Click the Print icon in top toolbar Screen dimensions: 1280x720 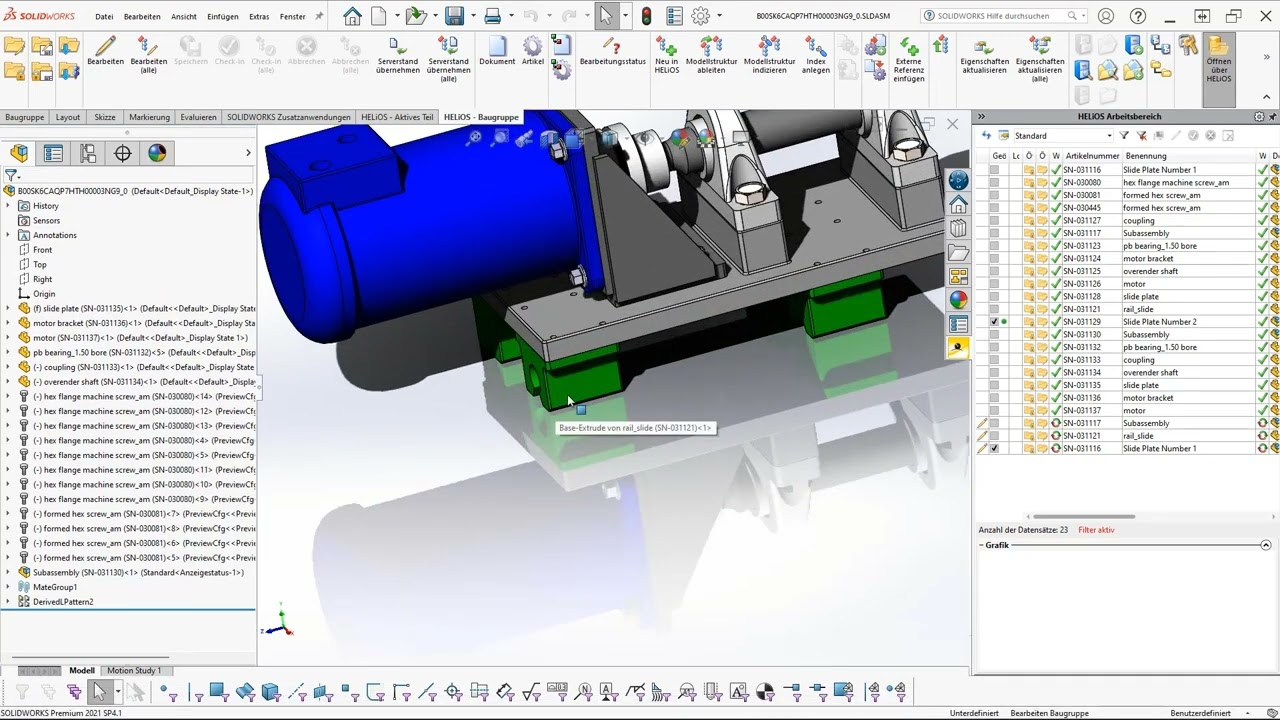pos(492,16)
